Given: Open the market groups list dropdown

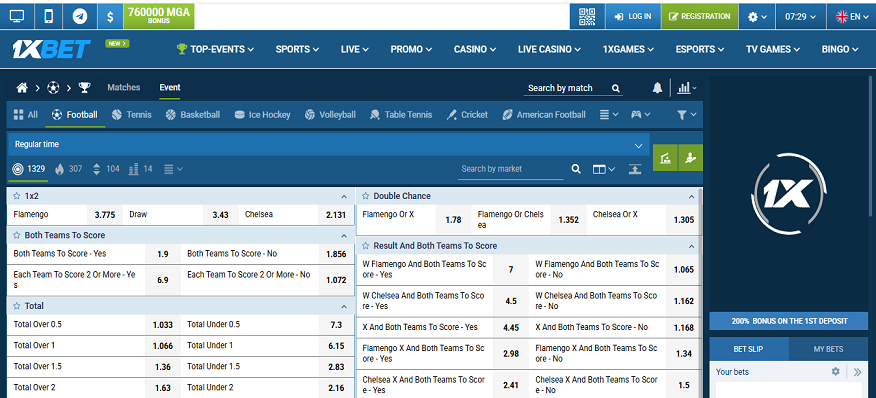Looking at the screenshot, I should 173,169.
